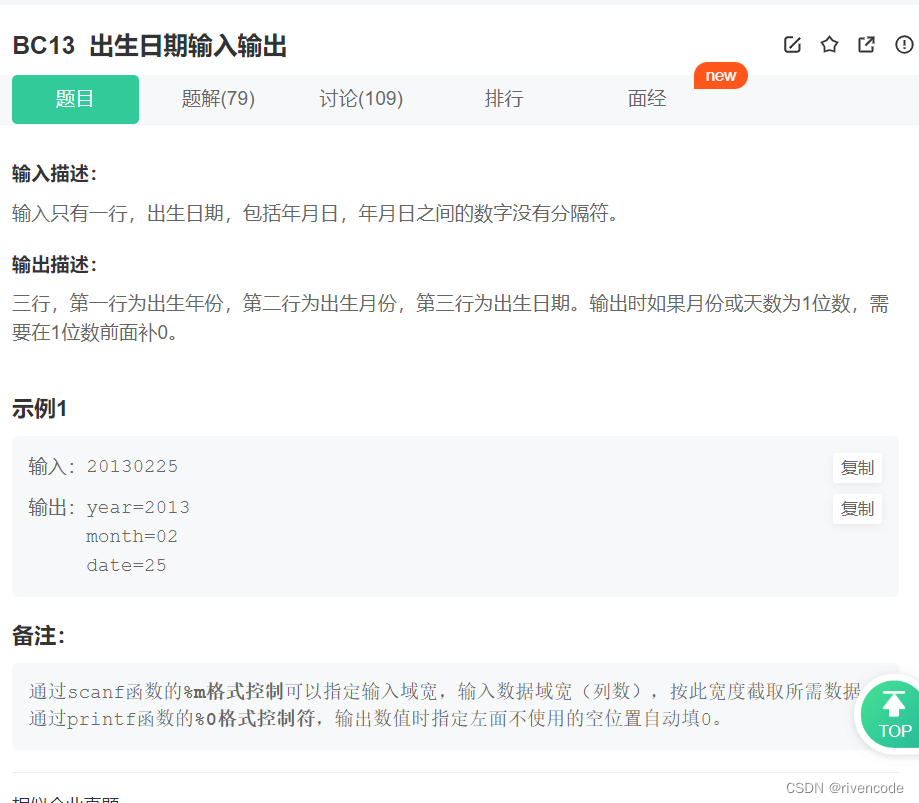Click the bold %0格式控制符 text
919x803 pixels.
[254, 719]
